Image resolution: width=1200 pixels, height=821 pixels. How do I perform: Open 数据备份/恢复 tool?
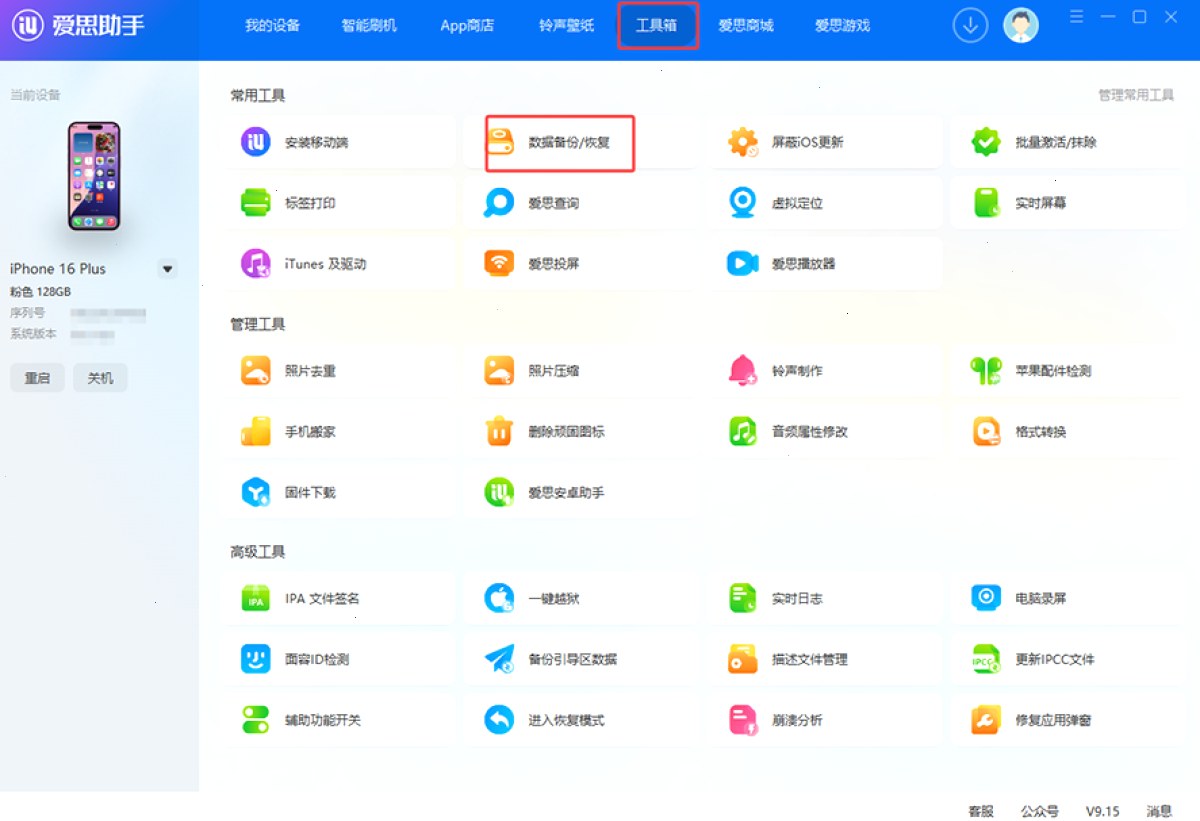(x=560, y=143)
